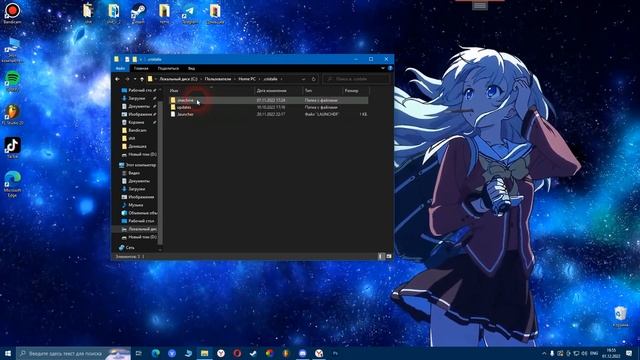Open pinned Корзина in the sidebar

[136, 122]
